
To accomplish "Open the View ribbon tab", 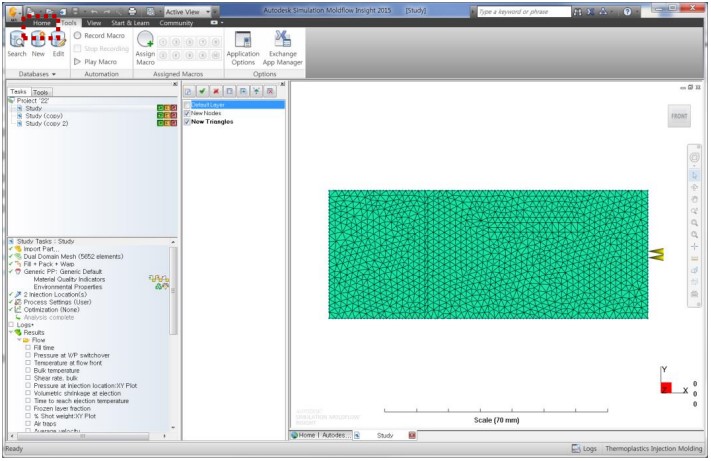I will pyautogui.click(x=94, y=23).
